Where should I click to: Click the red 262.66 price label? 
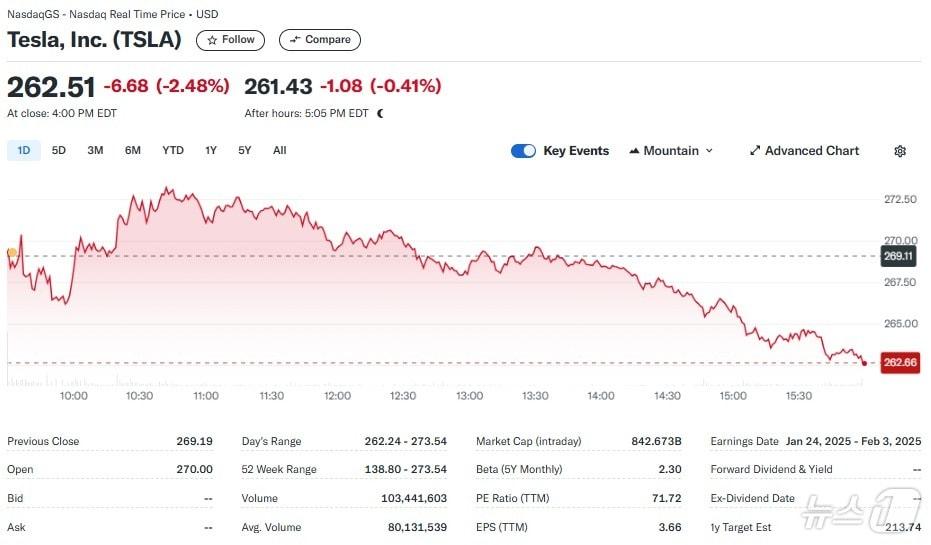point(898,363)
